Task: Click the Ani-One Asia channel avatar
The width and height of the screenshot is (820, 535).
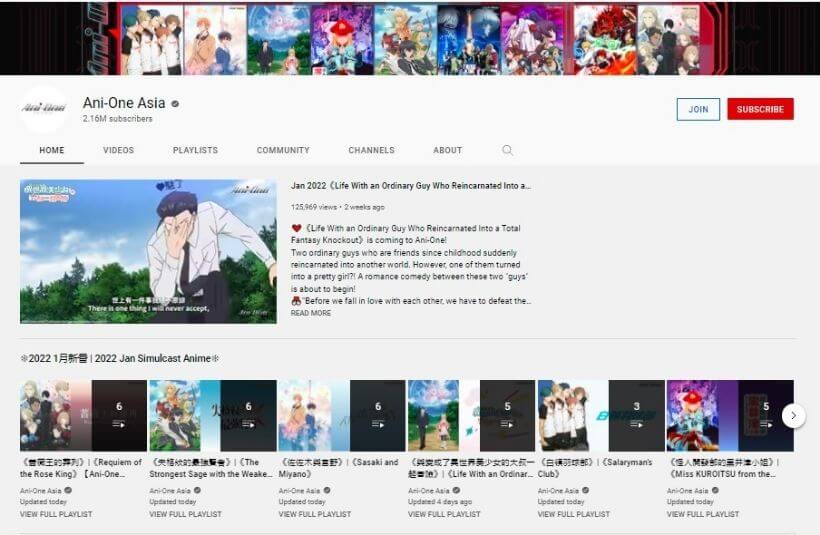Action: pyautogui.click(x=43, y=109)
